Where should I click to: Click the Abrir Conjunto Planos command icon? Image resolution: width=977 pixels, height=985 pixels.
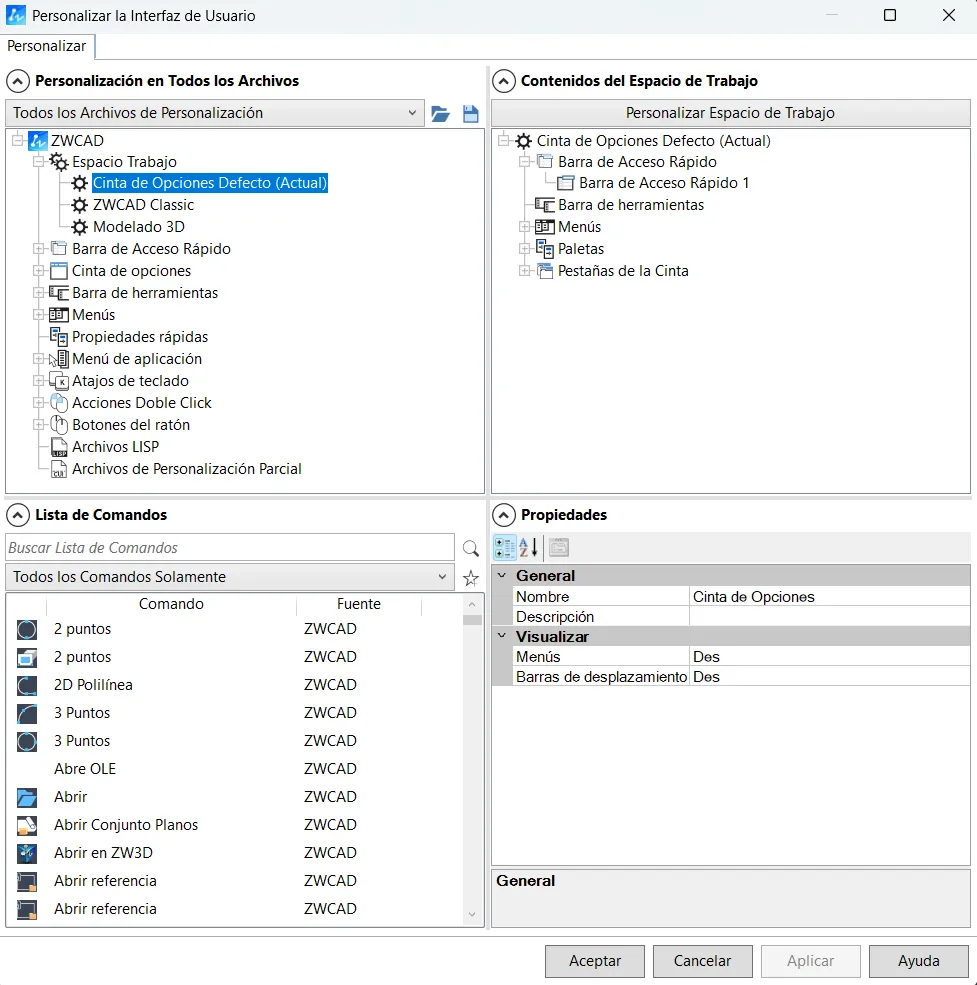point(27,825)
